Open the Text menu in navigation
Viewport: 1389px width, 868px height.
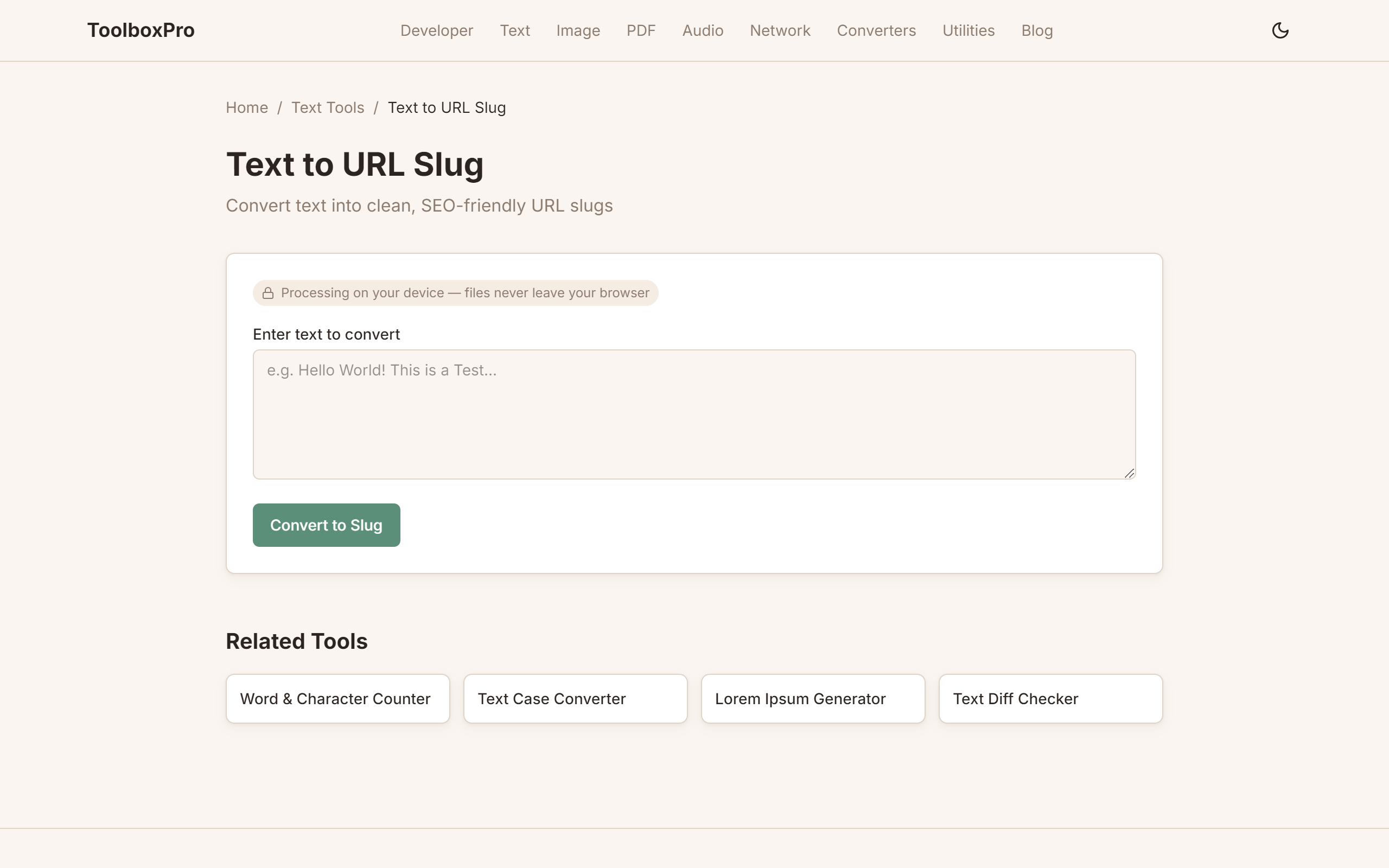pyautogui.click(x=515, y=30)
